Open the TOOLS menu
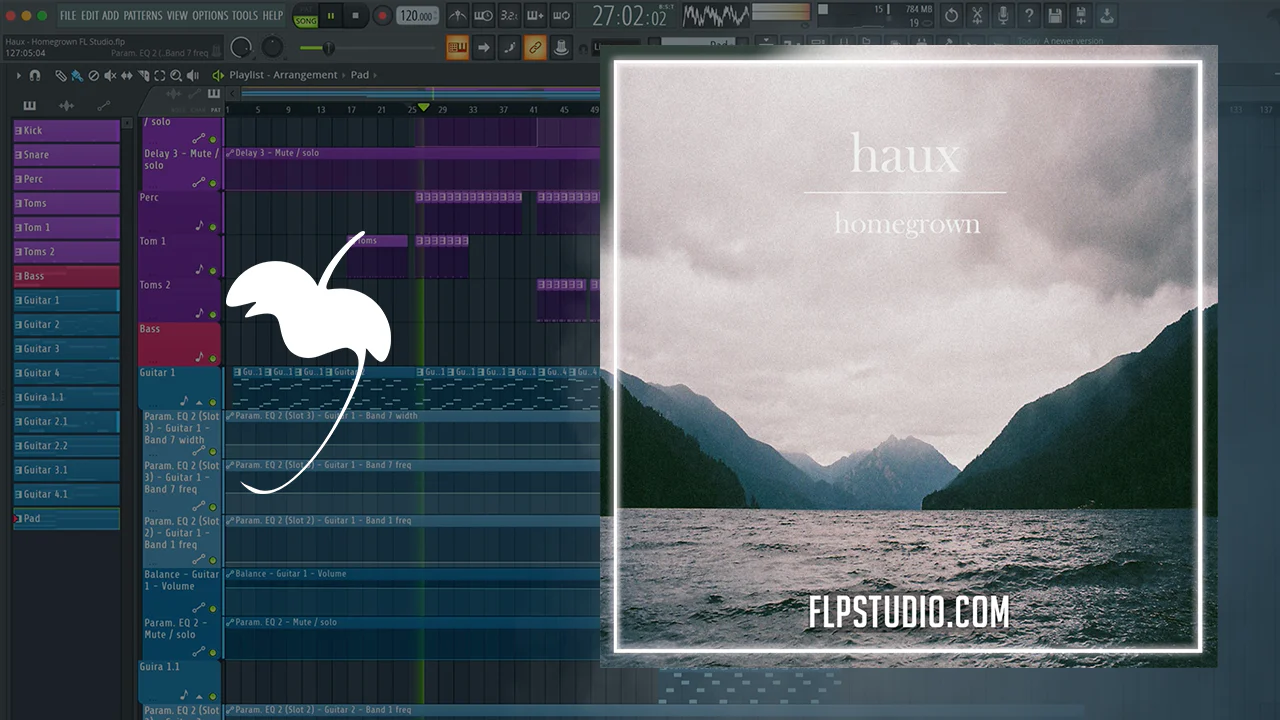The image size is (1280, 720). 245,16
